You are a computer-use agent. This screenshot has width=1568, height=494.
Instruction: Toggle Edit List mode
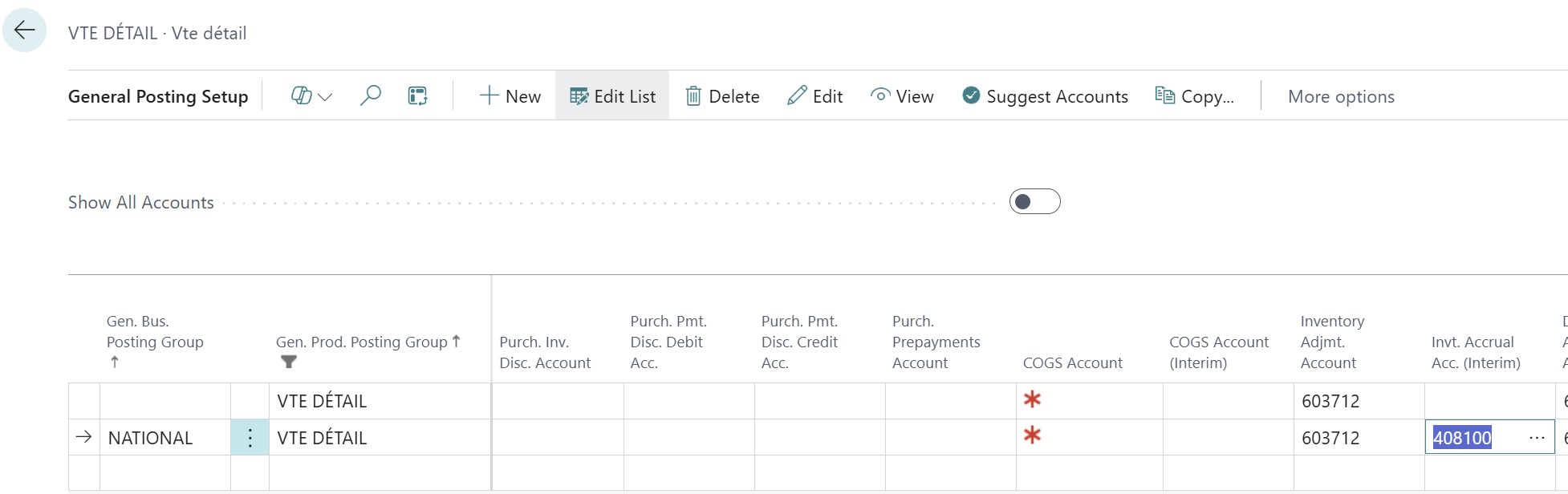coord(612,96)
